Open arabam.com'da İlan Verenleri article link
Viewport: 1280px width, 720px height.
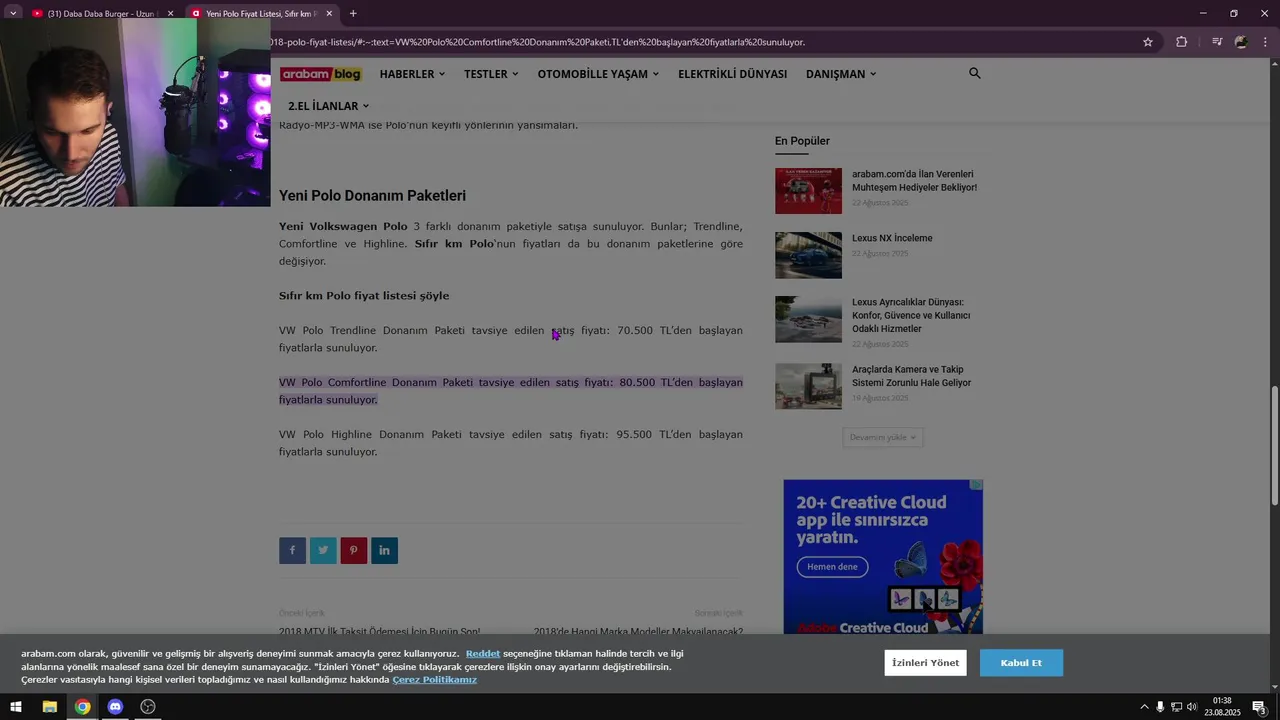tap(914, 181)
